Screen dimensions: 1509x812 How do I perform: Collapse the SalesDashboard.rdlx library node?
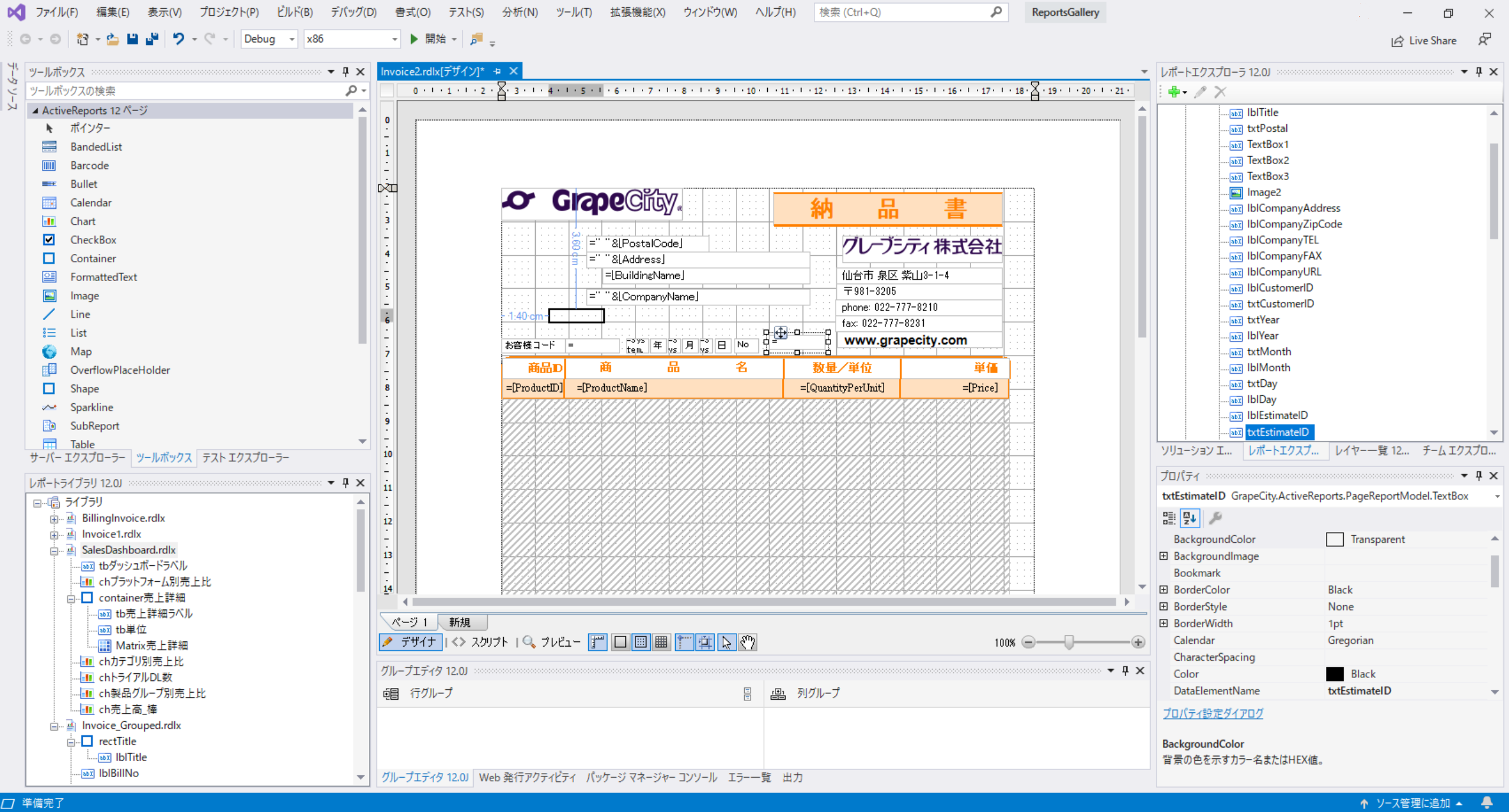[54, 550]
